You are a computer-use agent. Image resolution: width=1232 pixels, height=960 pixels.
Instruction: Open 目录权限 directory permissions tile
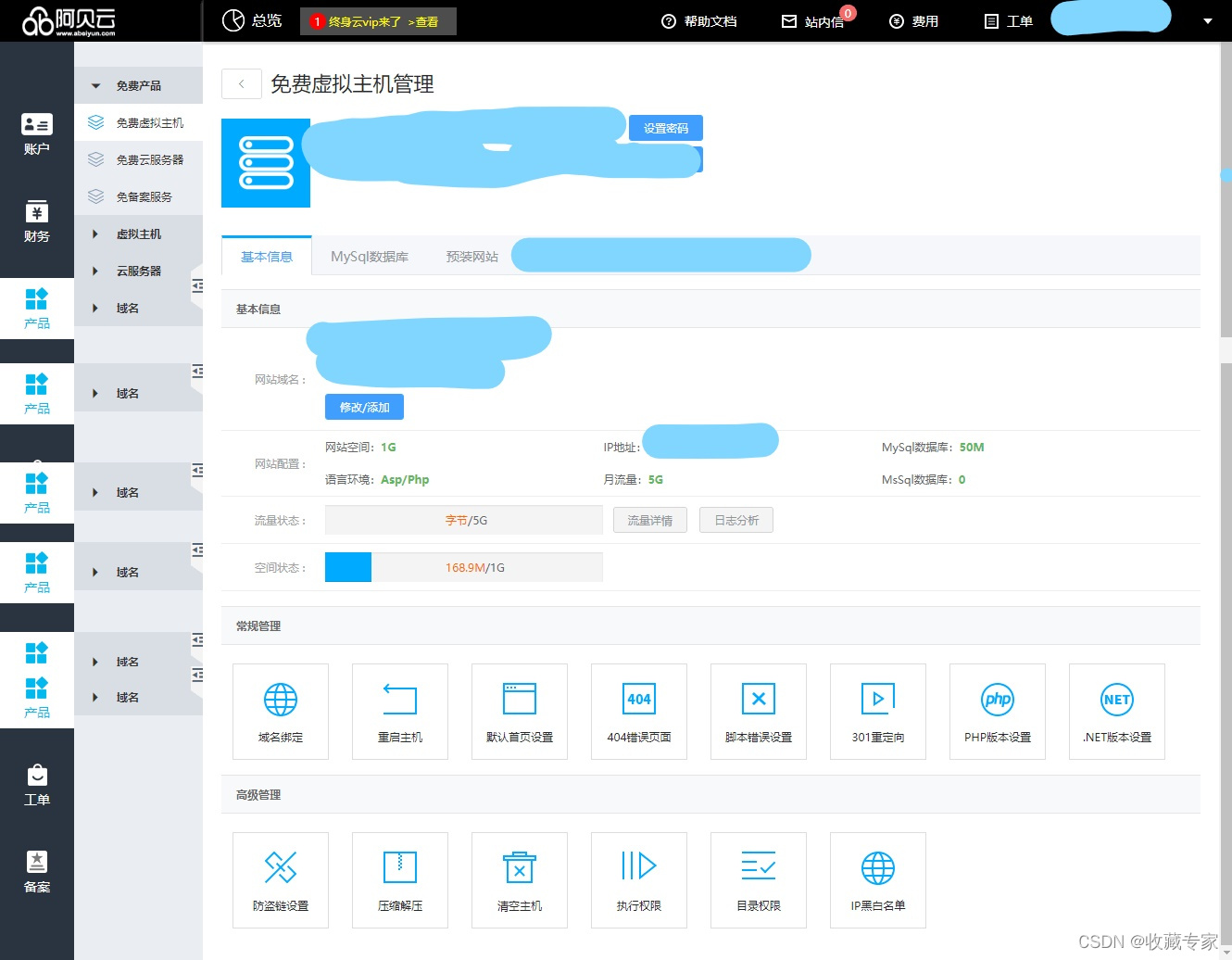coord(759,880)
